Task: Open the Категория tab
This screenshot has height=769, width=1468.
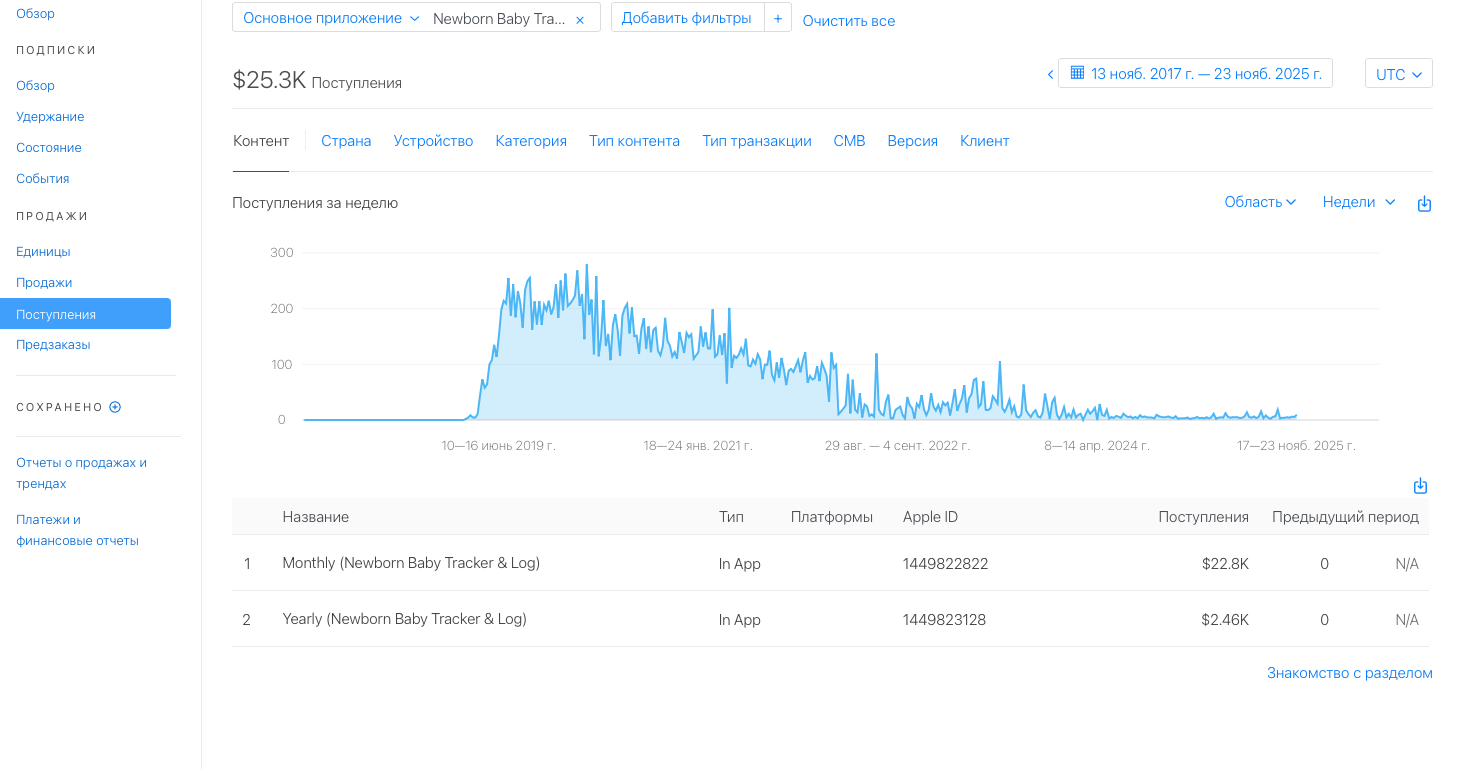Action: point(531,141)
